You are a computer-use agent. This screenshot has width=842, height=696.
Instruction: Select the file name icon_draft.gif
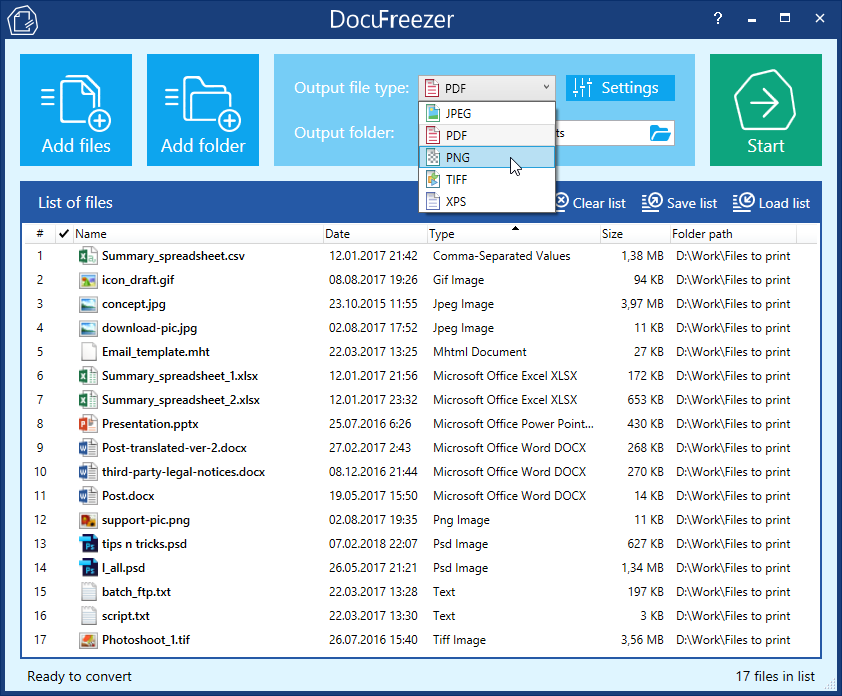(138, 280)
